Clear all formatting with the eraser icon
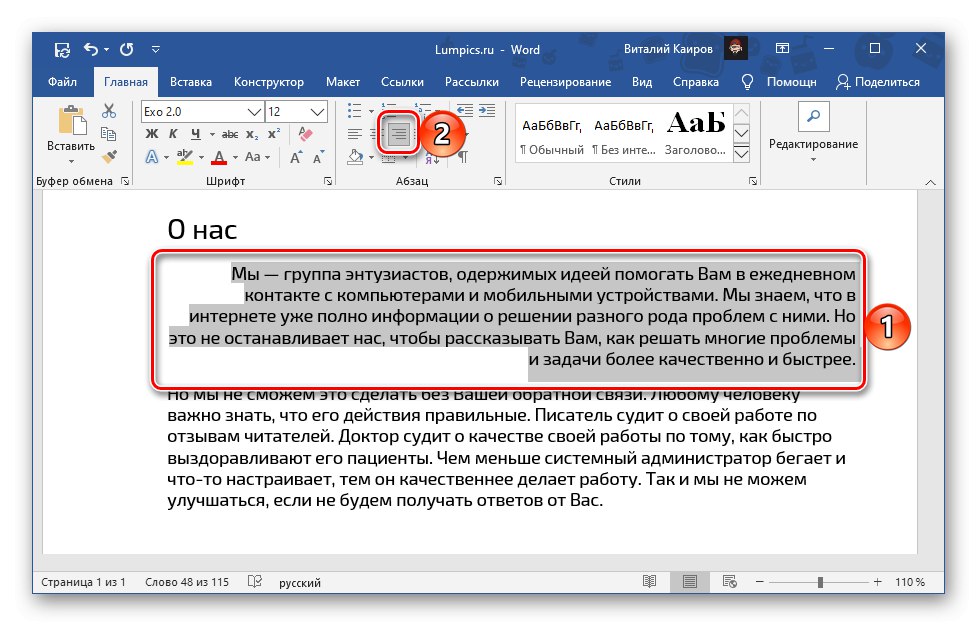Screen dimensions: 977x626 tap(305, 131)
